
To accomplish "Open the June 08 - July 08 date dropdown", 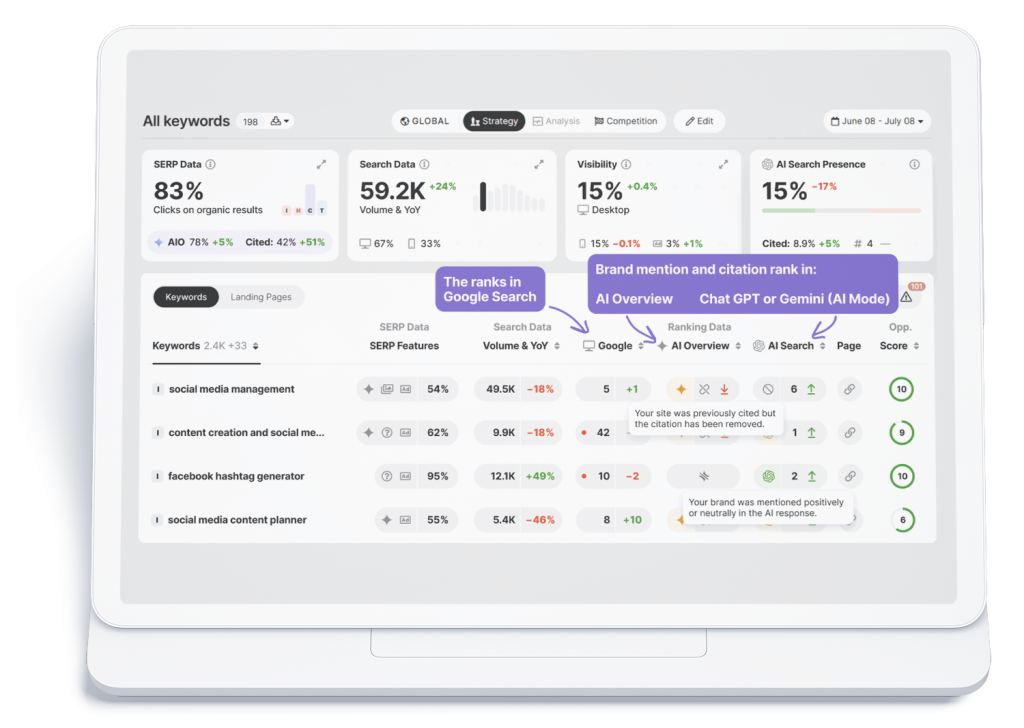I will point(878,121).
